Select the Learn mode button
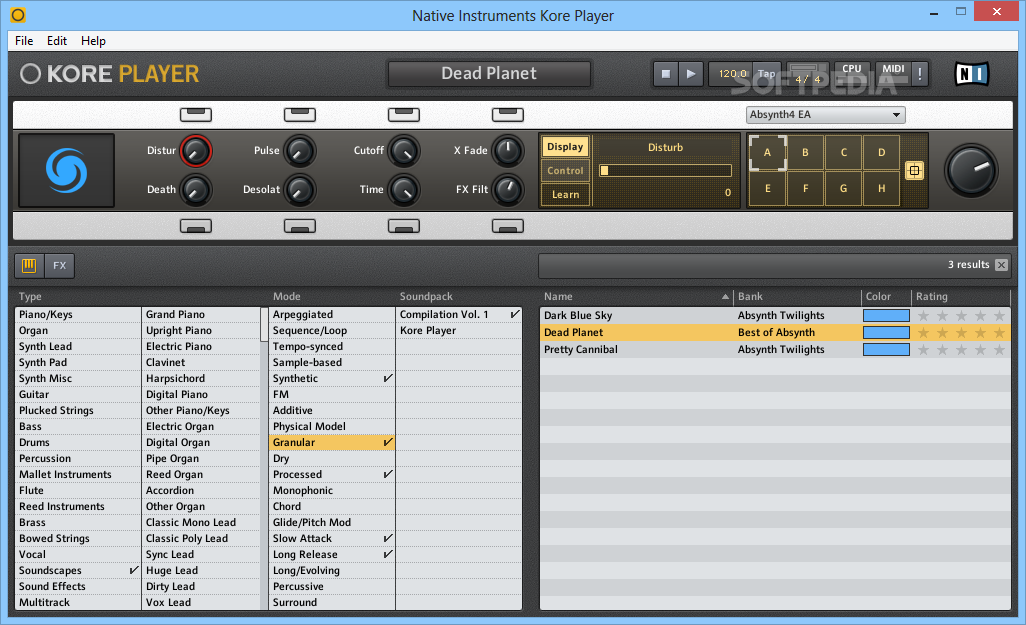The width and height of the screenshot is (1026, 625). pos(565,194)
